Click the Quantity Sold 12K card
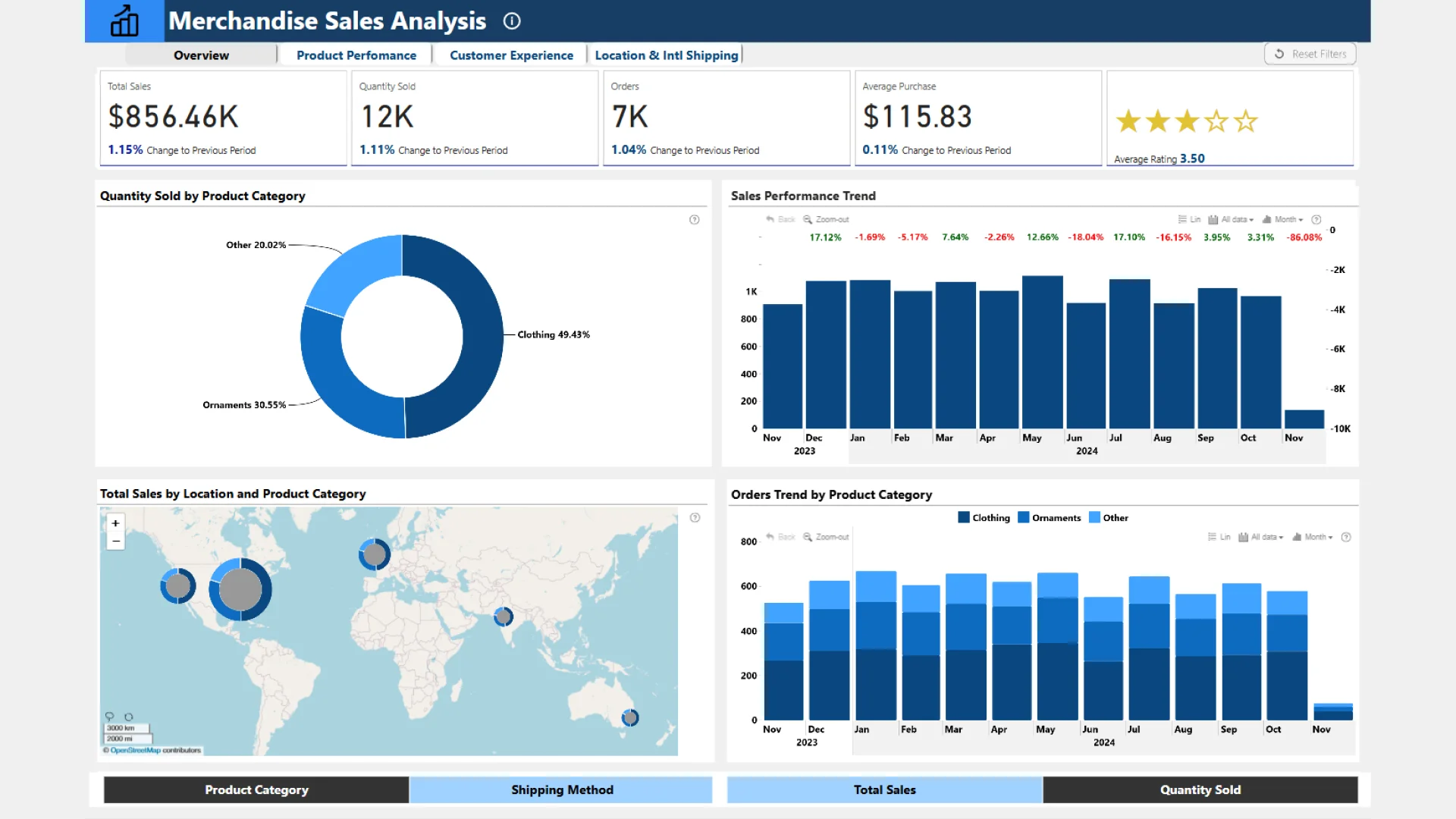1456x819 pixels. point(475,118)
